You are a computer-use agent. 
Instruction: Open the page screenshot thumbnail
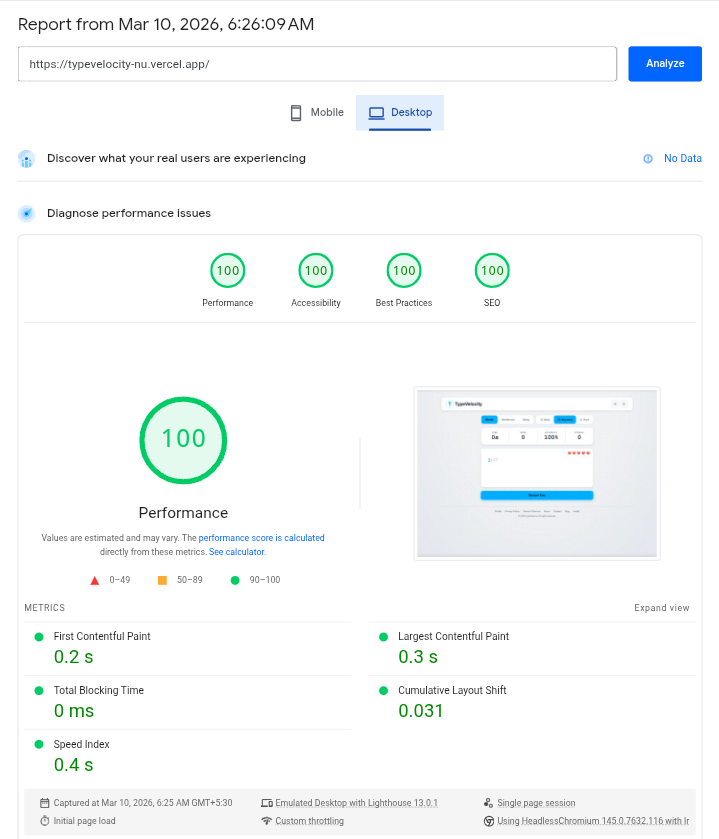pos(537,473)
